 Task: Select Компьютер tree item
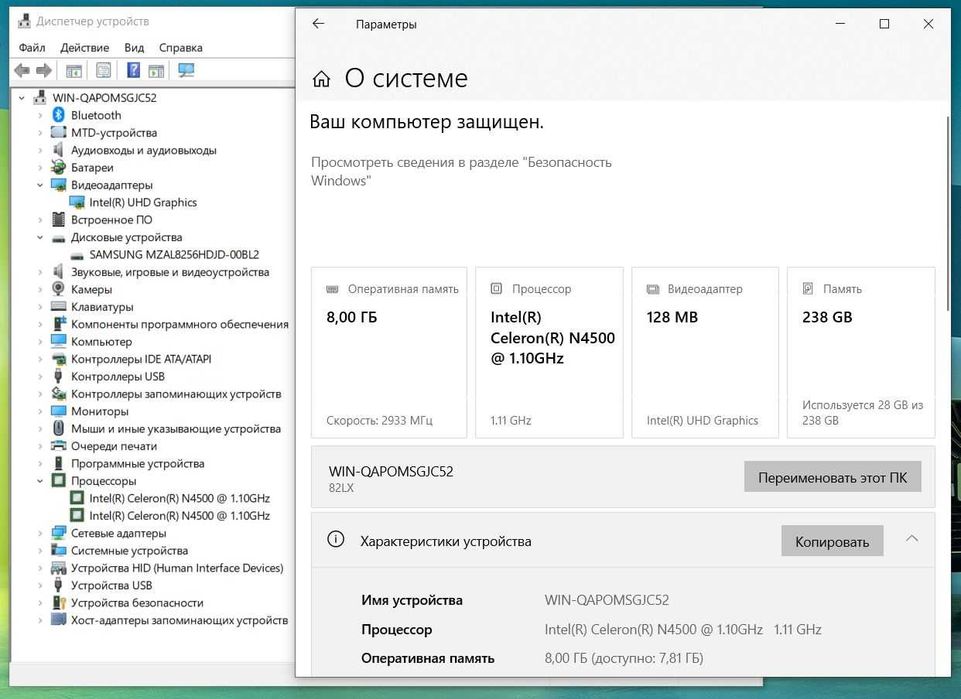point(101,341)
